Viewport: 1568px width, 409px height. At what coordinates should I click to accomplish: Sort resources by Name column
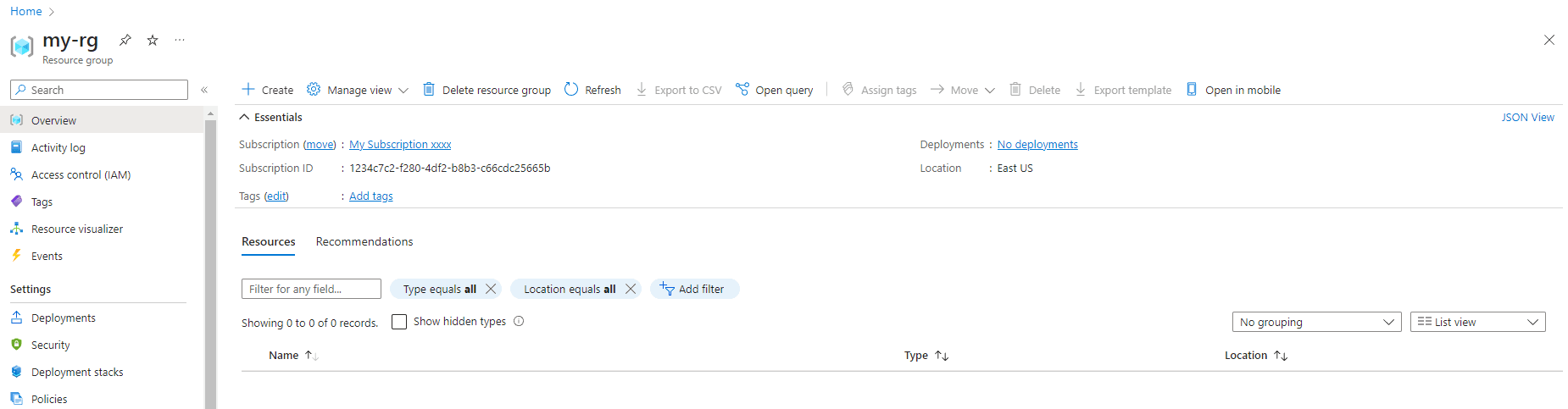[x=293, y=356]
